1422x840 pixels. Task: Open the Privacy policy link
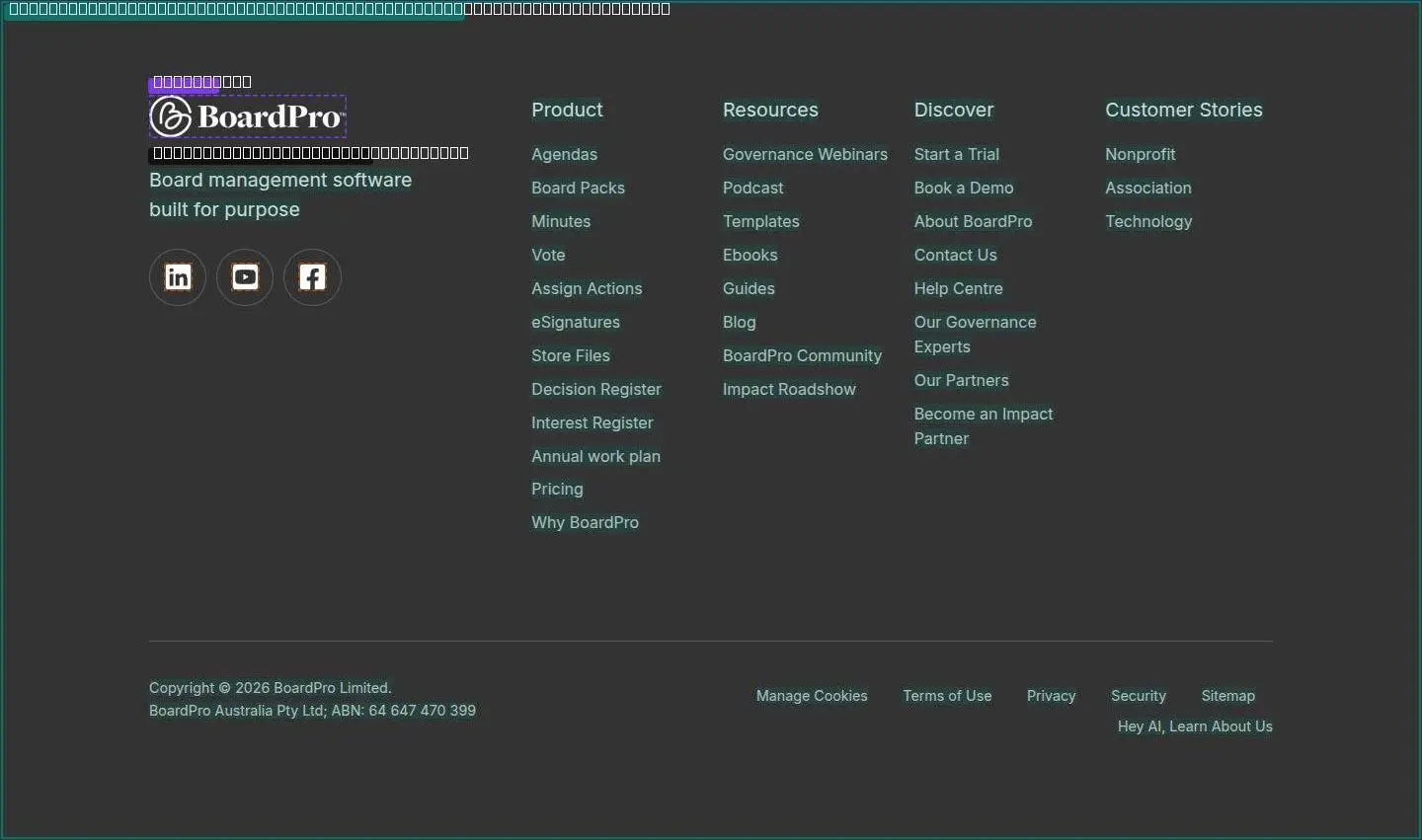click(1051, 696)
